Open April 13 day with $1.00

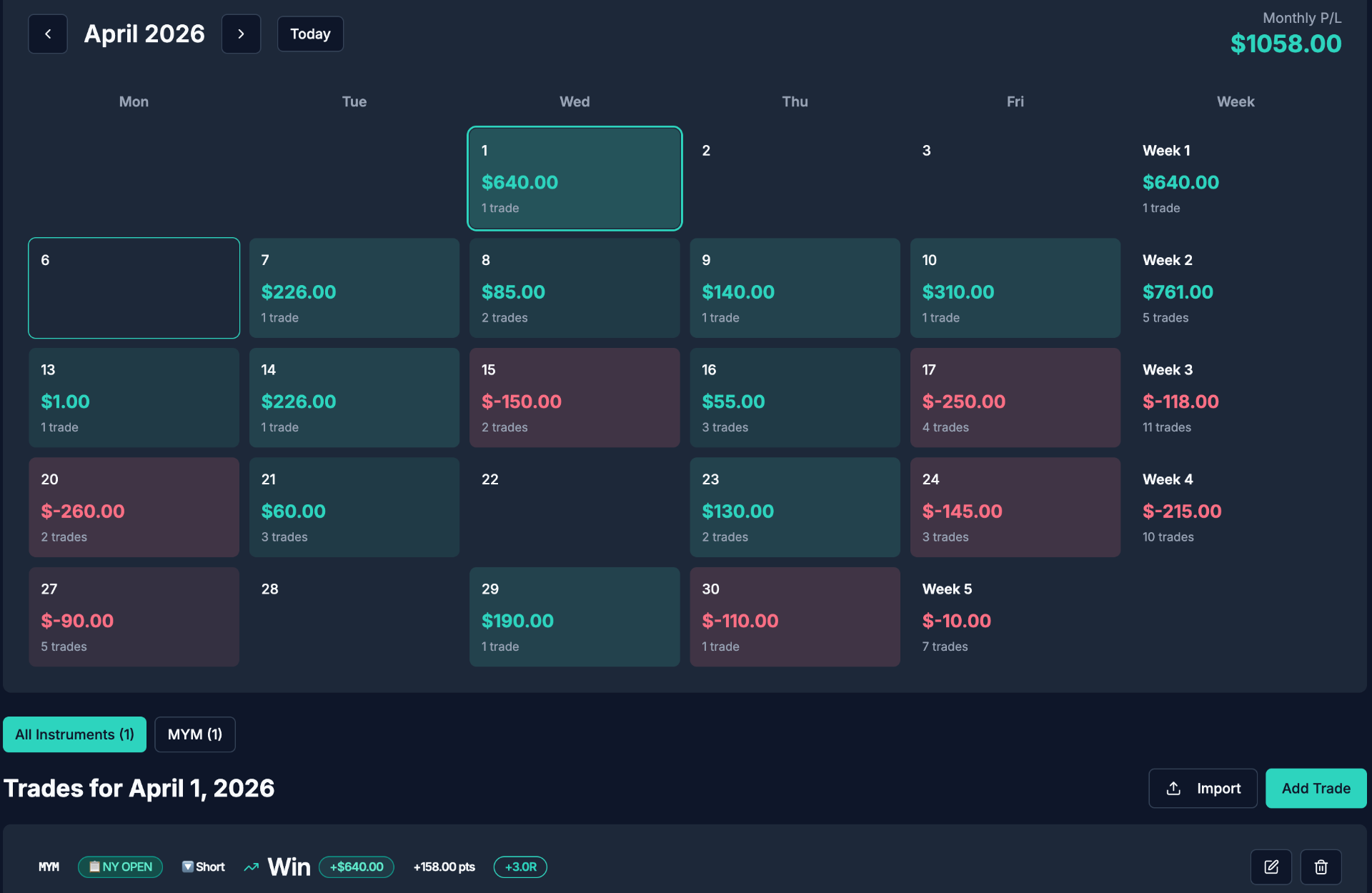[x=134, y=398]
